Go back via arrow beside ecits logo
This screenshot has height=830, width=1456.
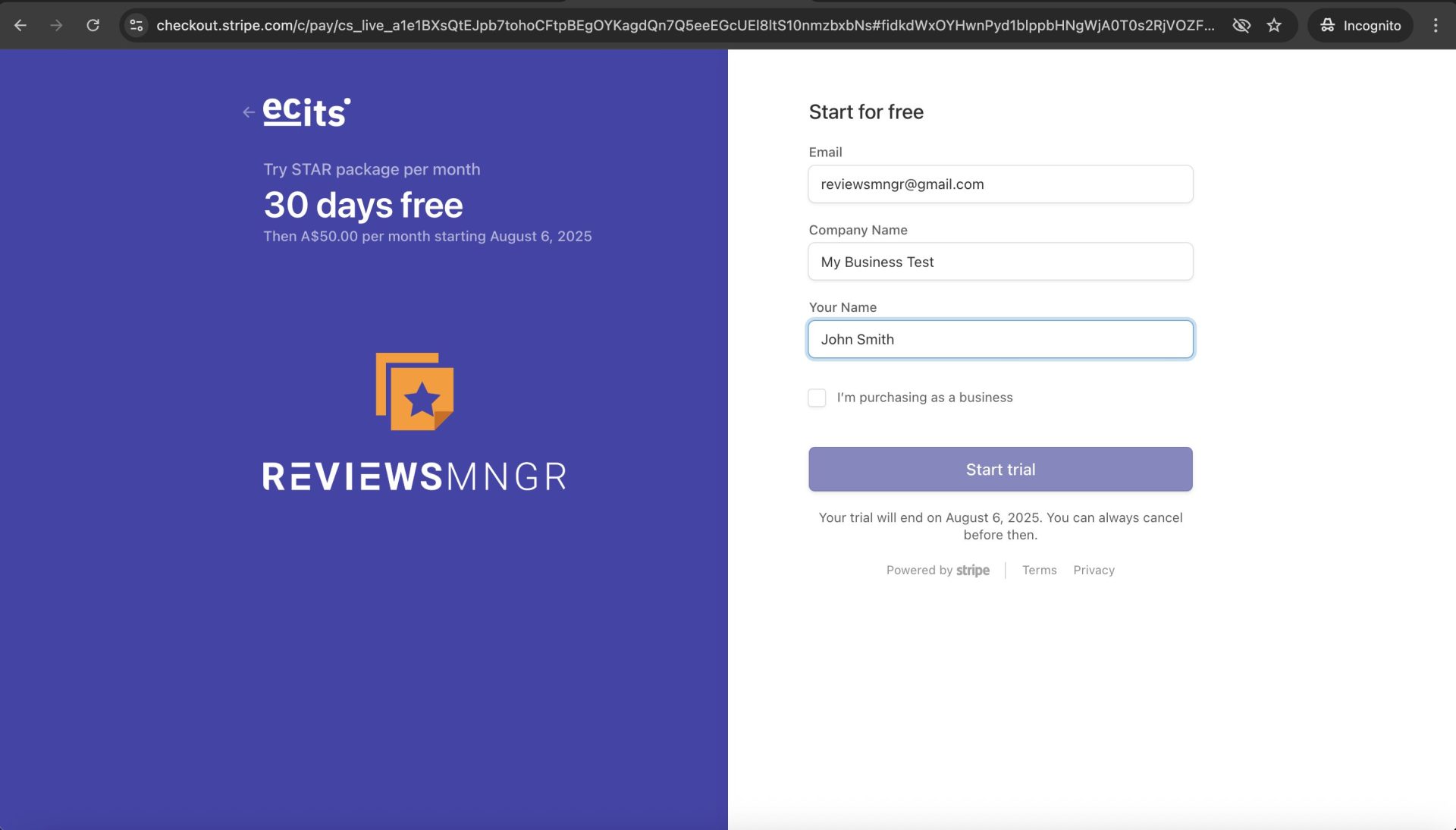(249, 112)
